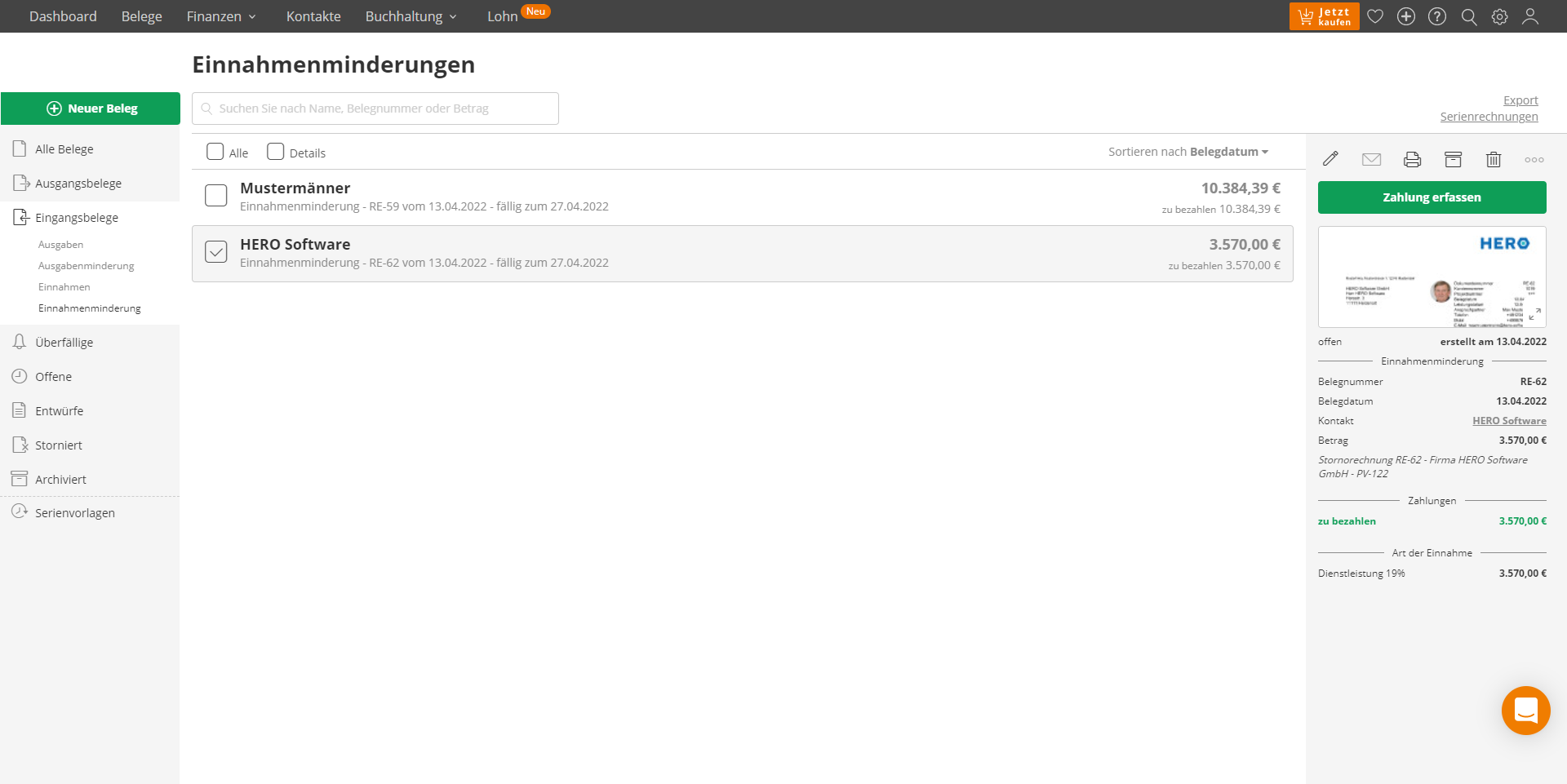Select Ausgabenminderung in the sidebar
Image resolution: width=1567 pixels, height=784 pixels.
point(86,266)
